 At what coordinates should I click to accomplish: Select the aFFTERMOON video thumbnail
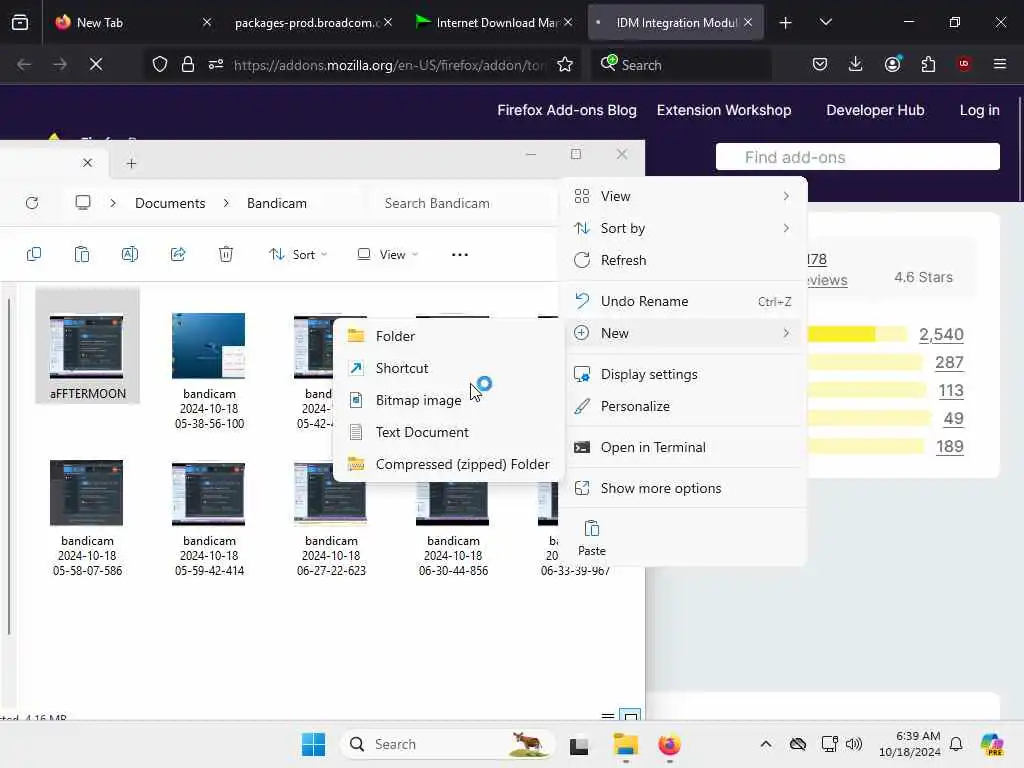click(87, 346)
